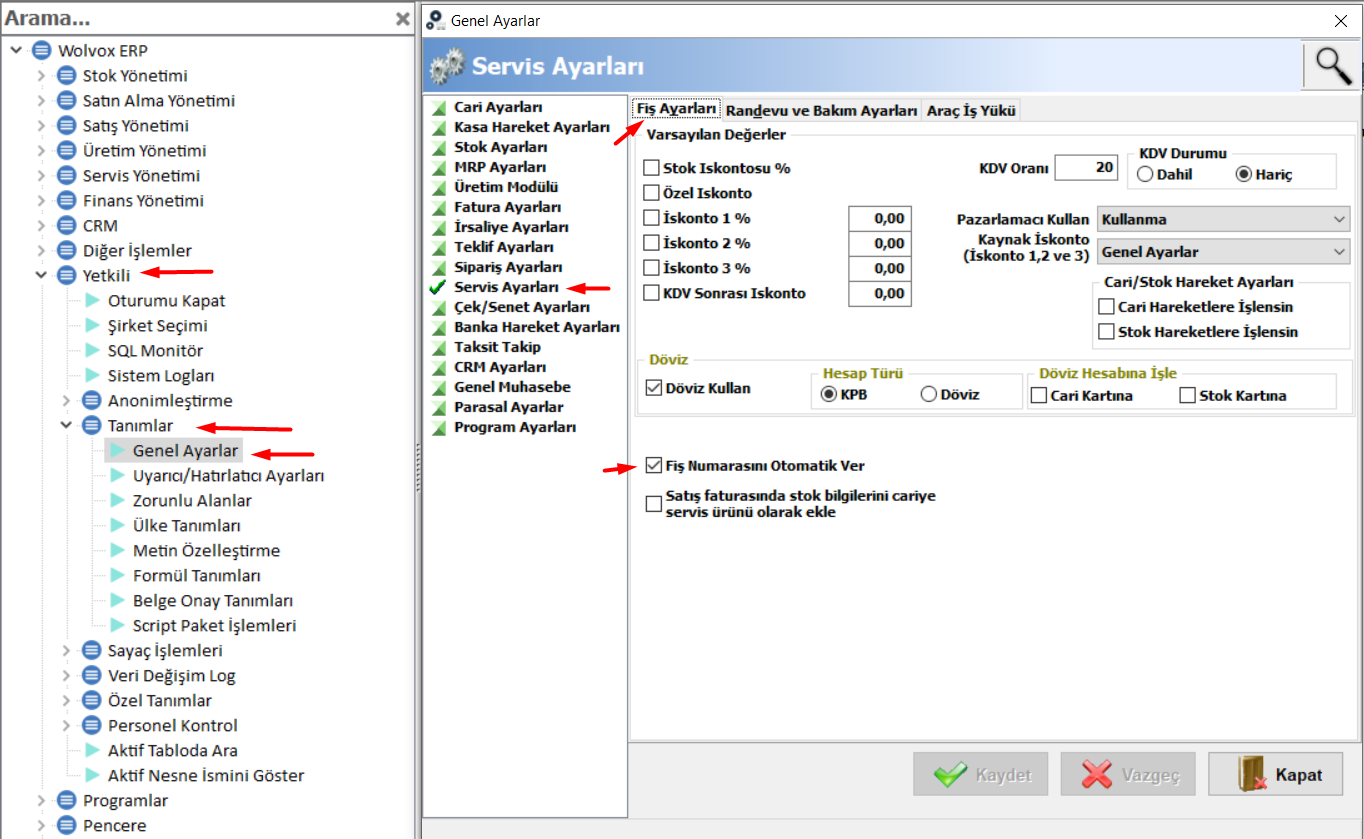Enable the Stok Iskontosu % checkbox
This screenshot has width=1364, height=839.
point(652,168)
